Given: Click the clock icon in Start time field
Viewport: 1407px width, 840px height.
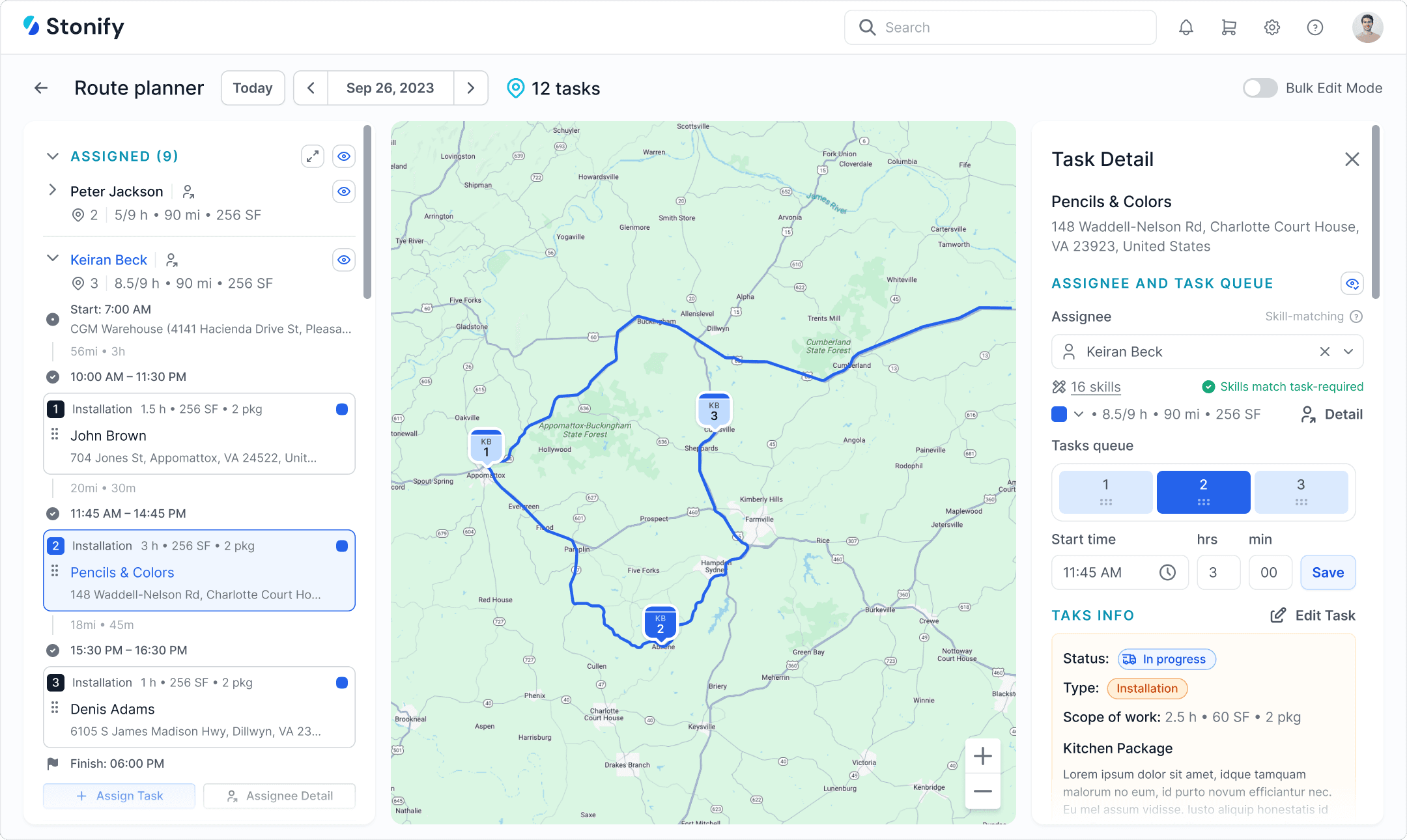Looking at the screenshot, I should point(1167,572).
